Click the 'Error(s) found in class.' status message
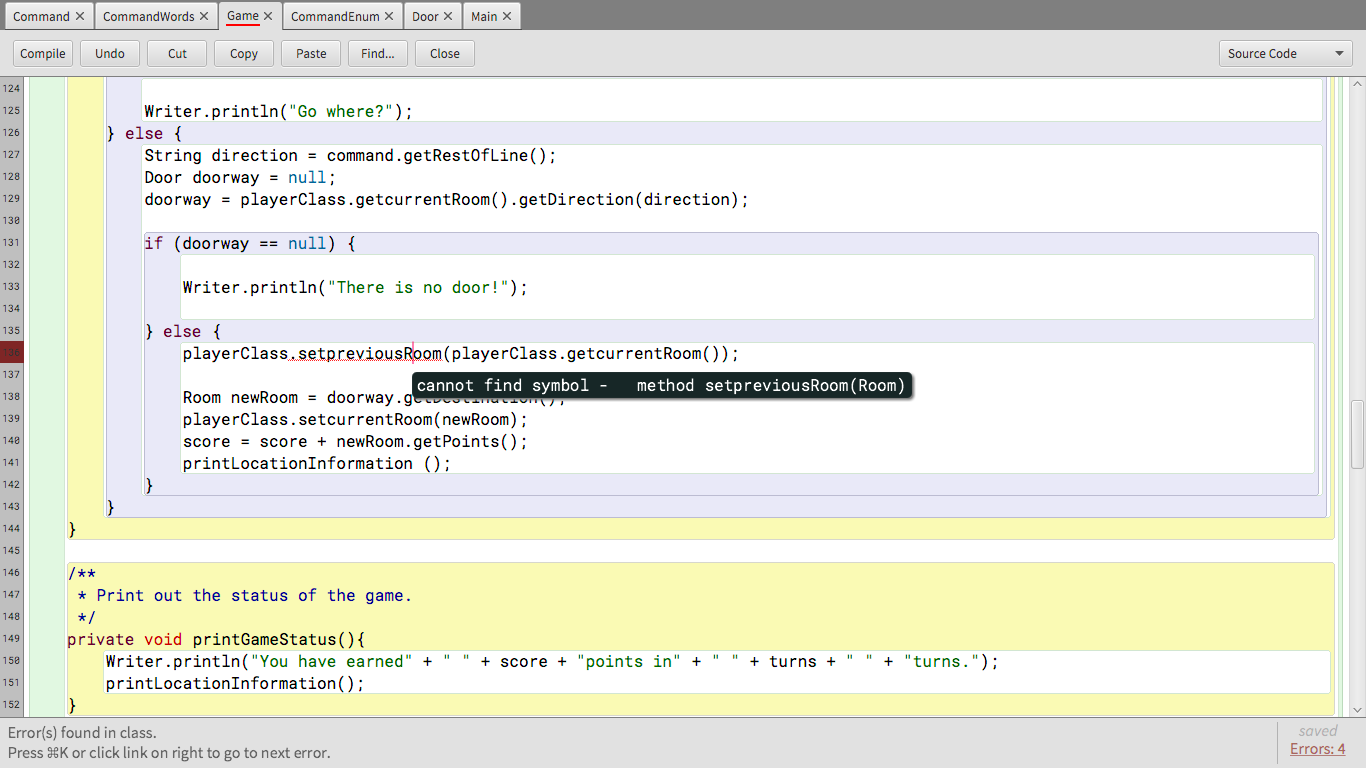Image resolution: width=1366 pixels, height=768 pixels. coord(82,732)
